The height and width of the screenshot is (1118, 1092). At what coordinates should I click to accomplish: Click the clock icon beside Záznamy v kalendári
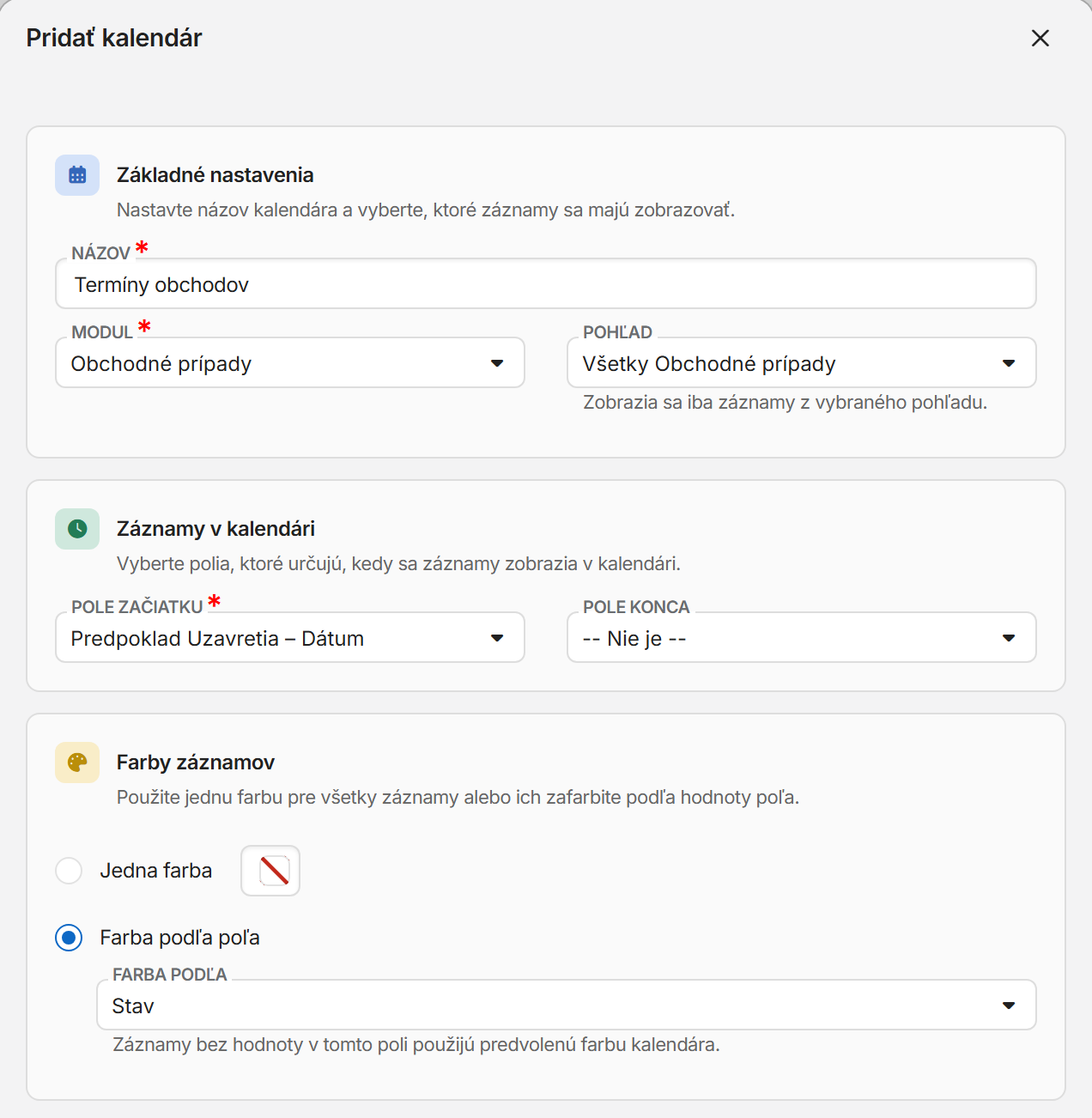(77, 529)
